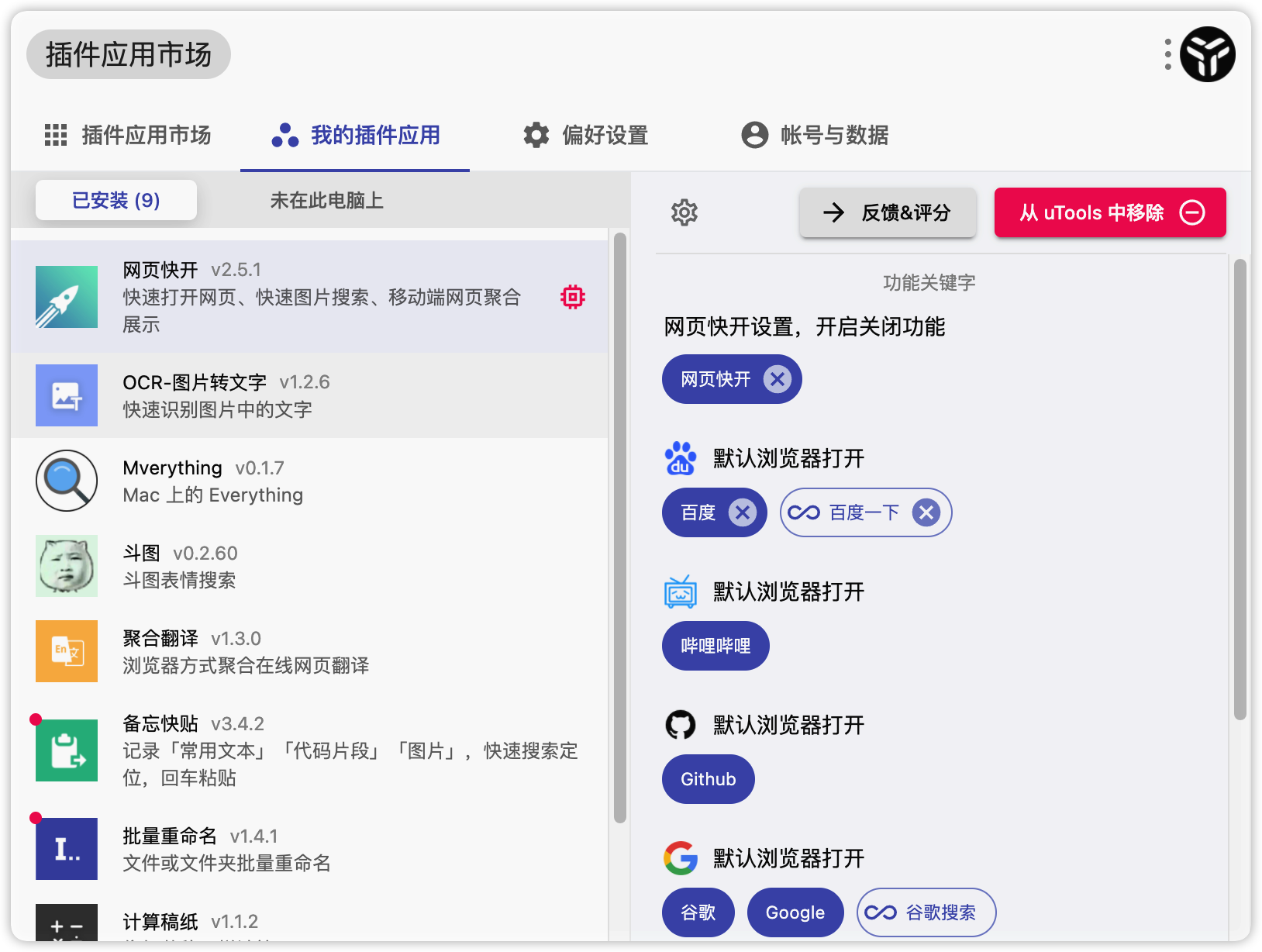Select the 聚合翻译 v1.3.0 plugin row

point(309,651)
